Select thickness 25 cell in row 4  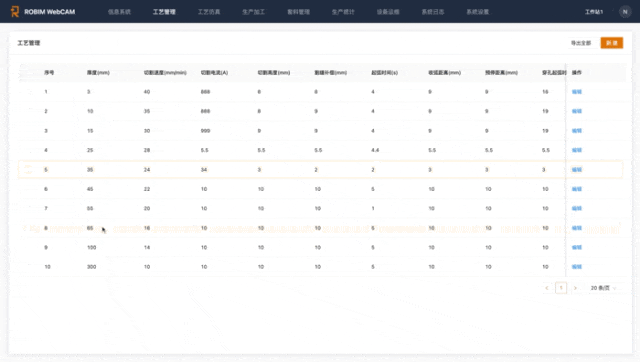(x=90, y=150)
